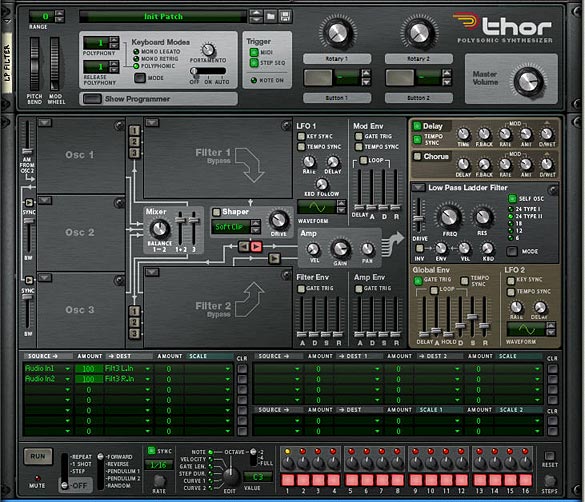Enable Mono Legato keyboard mode
This screenshot has height=502, width=585.
tap(136, 52)
